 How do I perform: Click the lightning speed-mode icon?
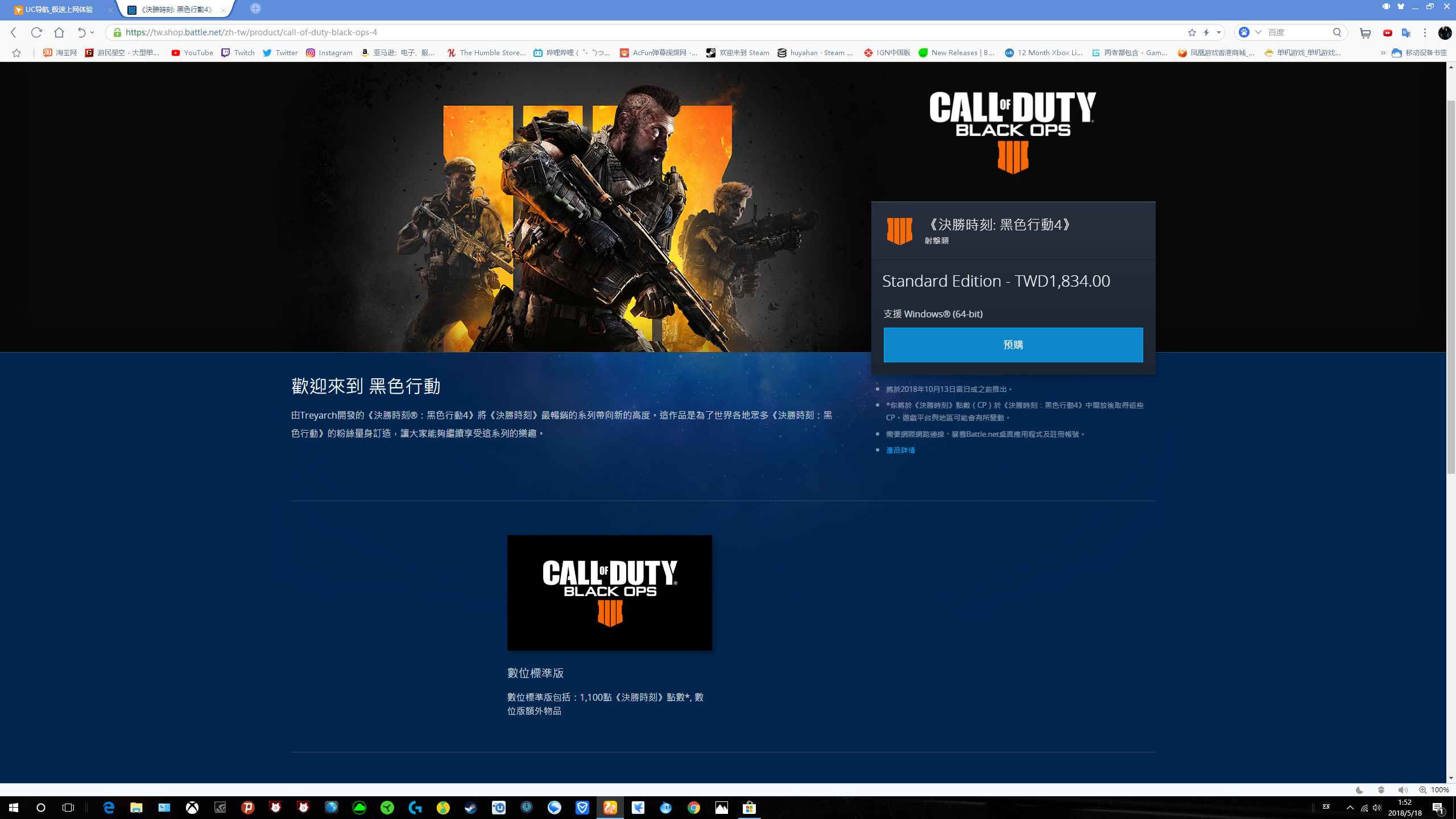[x=1206, y=32]
